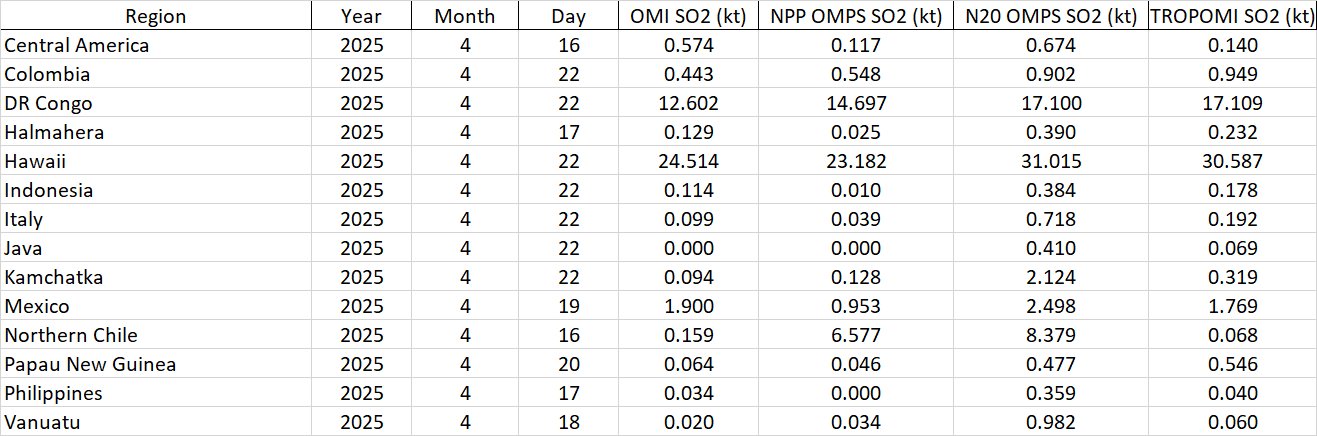Select the Vanuatu region cell
This screenshot has height=436, width=1317.
click(43, 422)
